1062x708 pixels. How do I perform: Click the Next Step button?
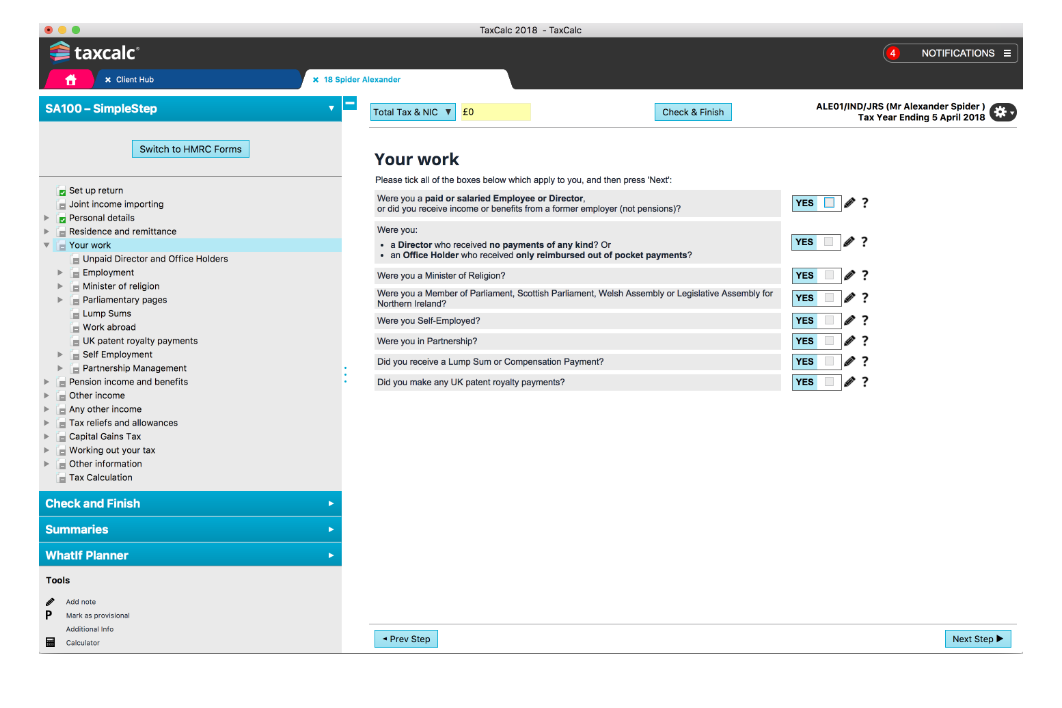977,639
